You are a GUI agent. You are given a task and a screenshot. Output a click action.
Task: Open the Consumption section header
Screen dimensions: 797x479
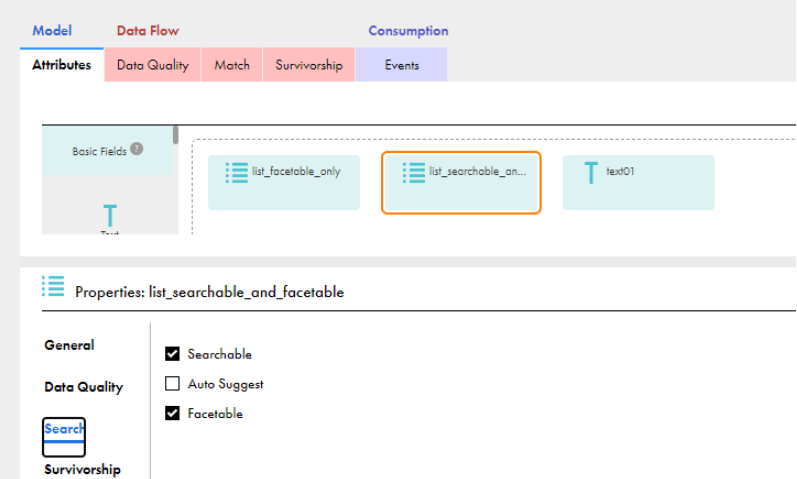click(x=408, y=31)
